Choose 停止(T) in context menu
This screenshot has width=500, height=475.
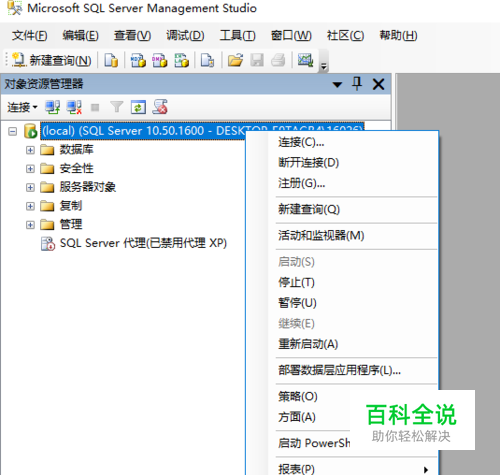342,282
